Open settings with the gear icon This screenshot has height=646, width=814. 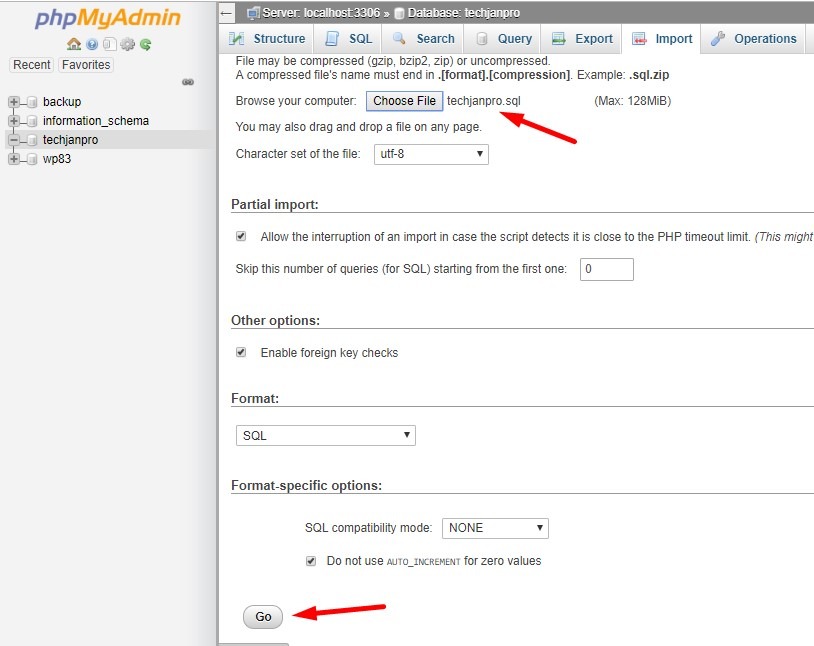(x=128, y=45)
